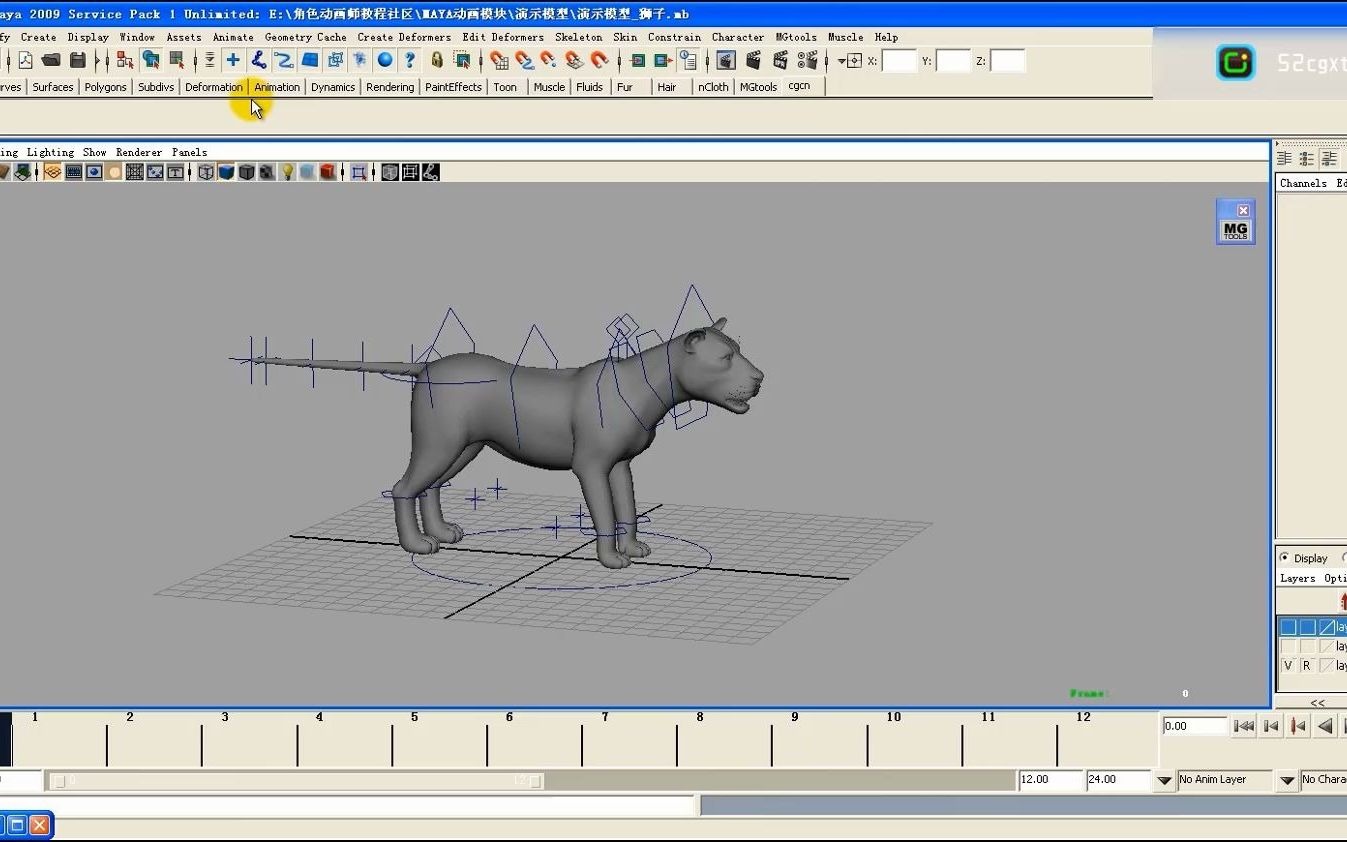Click frame 6 on the time slider

point(509,717)
